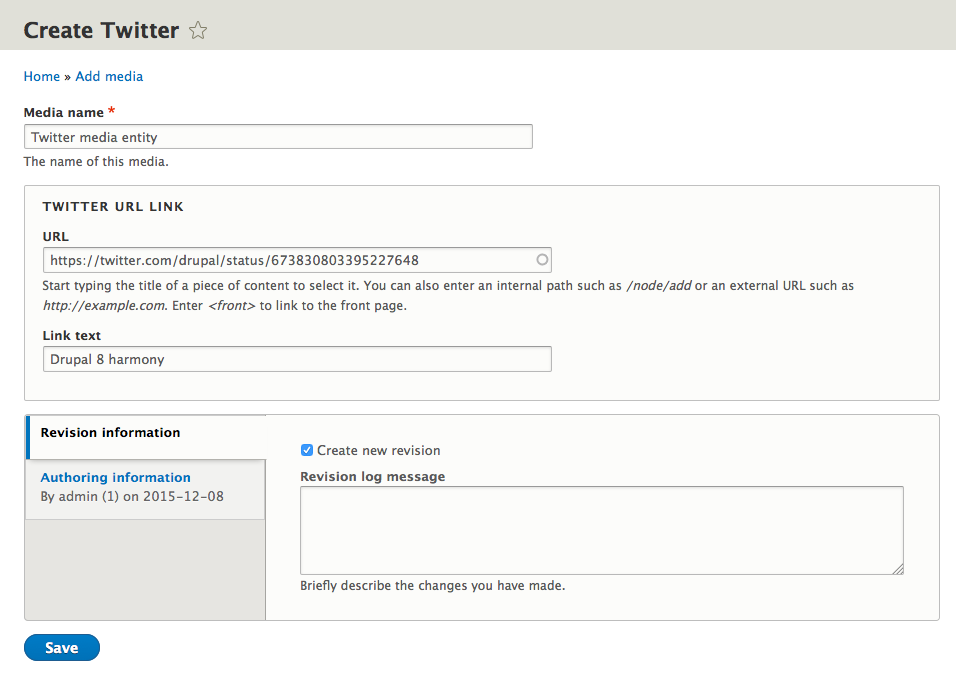Click the 'By admin (1) on 2015-12-08' summary

tap(132, 496)
